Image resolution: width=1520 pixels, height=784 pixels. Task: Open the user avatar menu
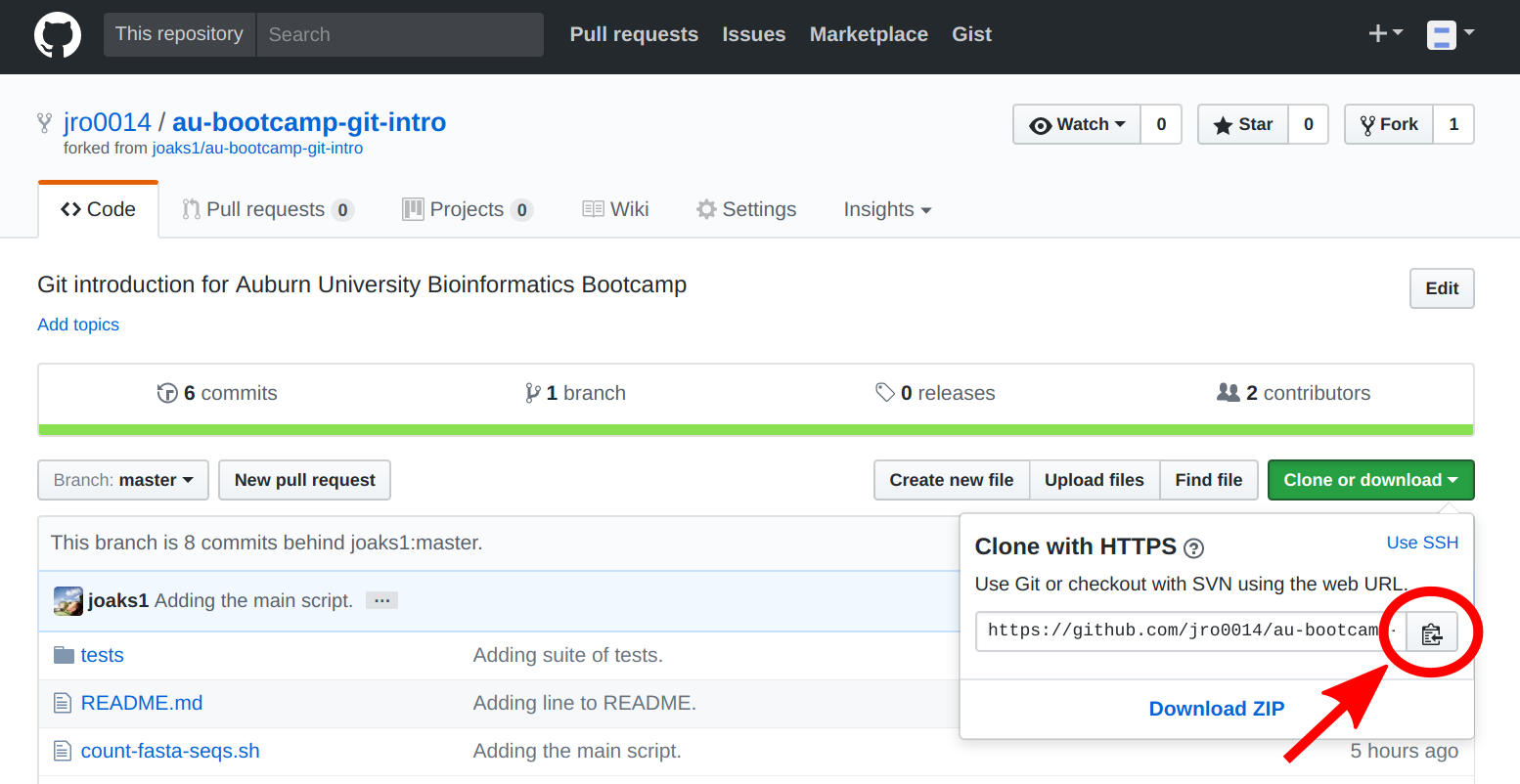tap(1450, 35)
